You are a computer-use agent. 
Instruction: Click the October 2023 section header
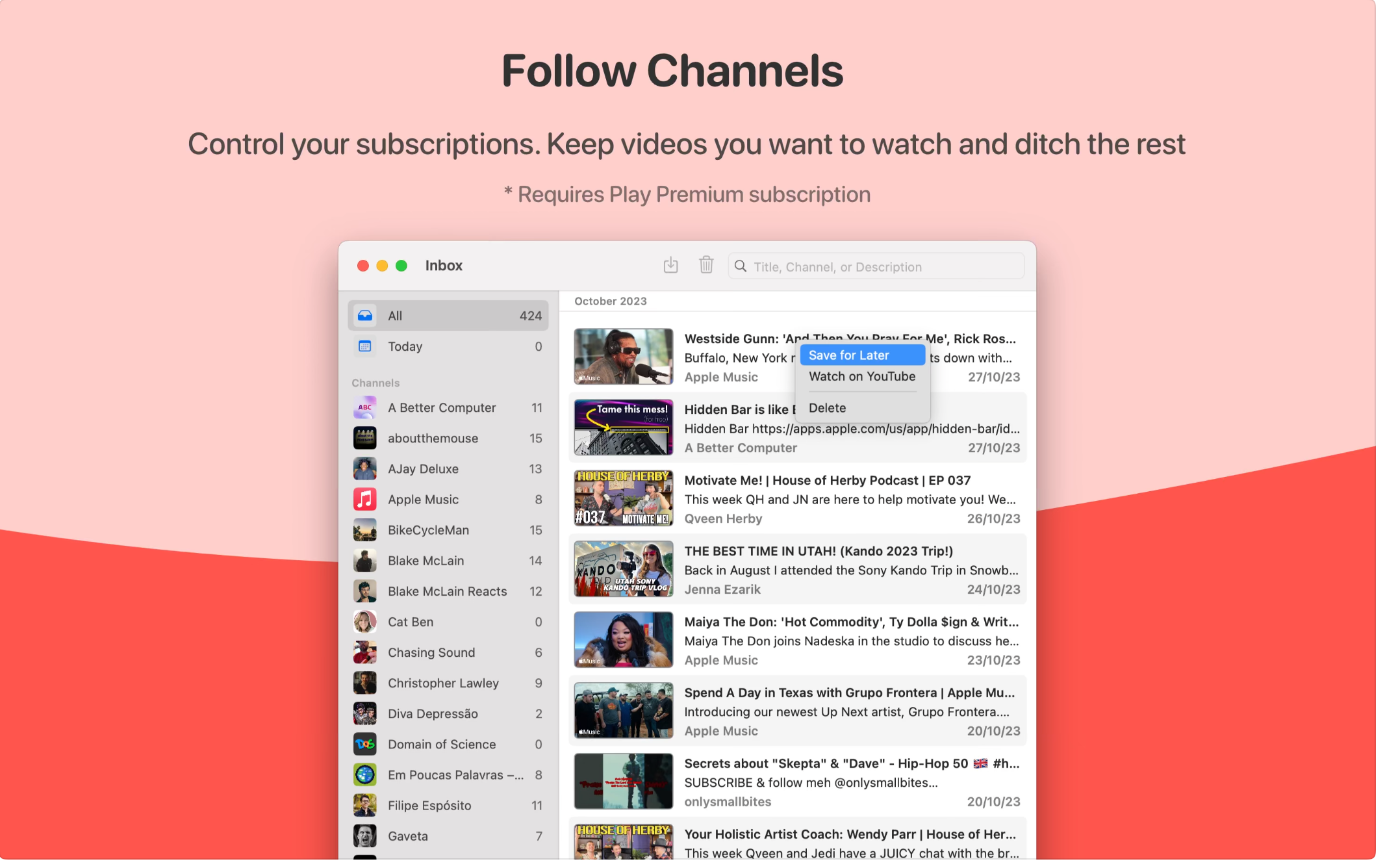coord(611,301)
